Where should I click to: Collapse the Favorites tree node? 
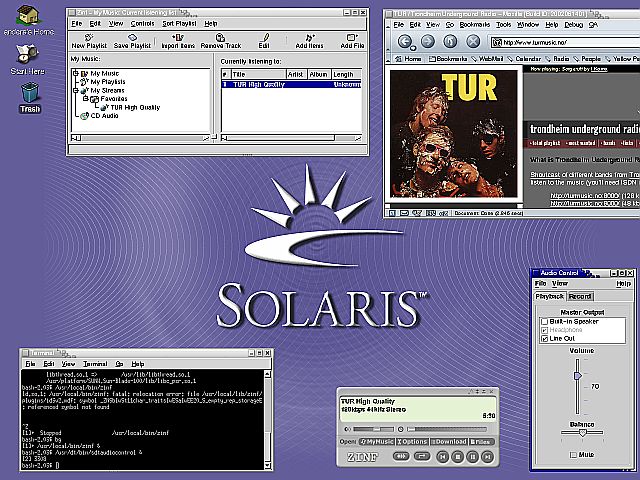(x=86, y=99)
